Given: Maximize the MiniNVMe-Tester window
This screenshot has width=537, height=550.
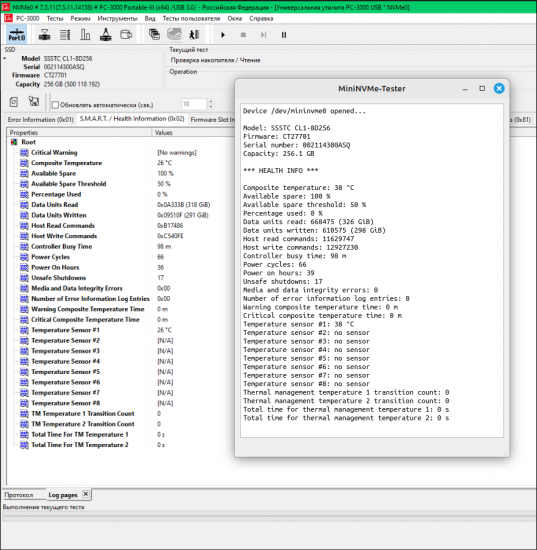Looking at the screenshot, I should [x=482, y=88].
